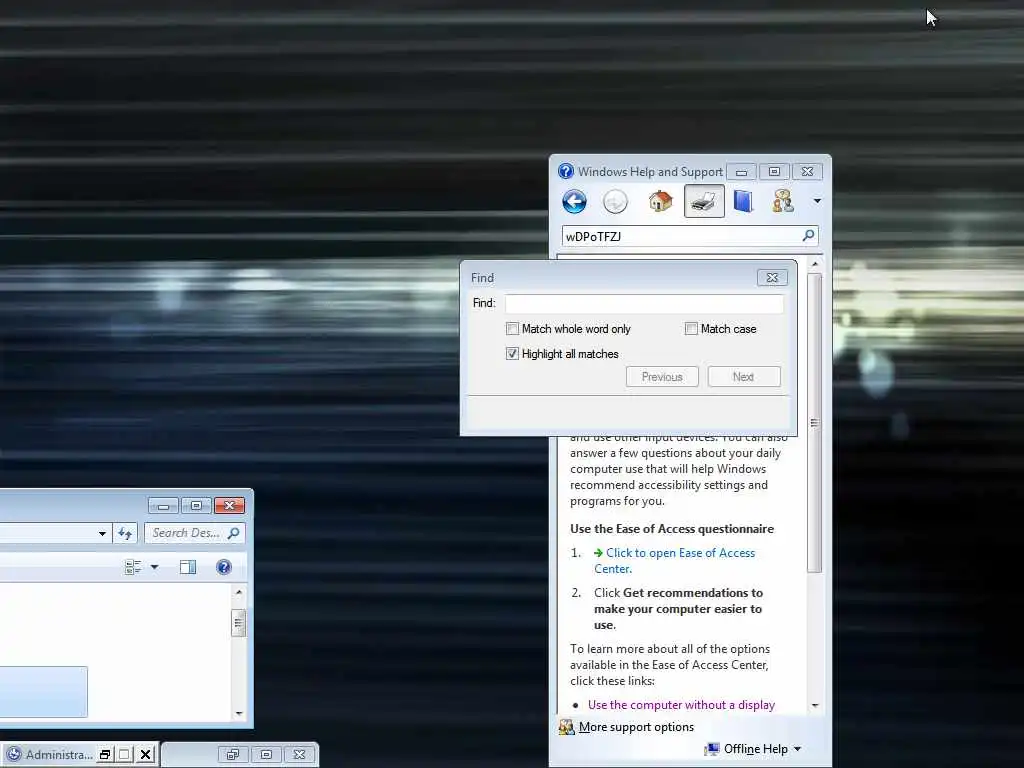This screenshot has height=768, width=1024.
Task: Close the Find dialog
Action: pos(773,278)
